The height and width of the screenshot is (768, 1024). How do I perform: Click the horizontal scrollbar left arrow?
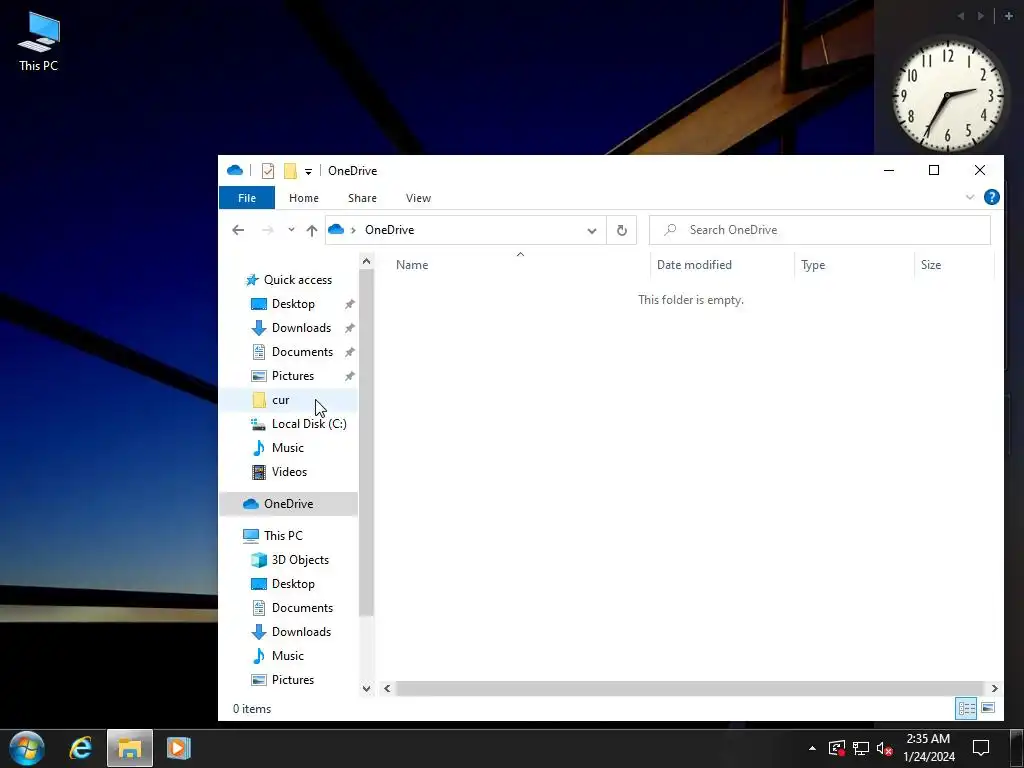tap(387, 688)
